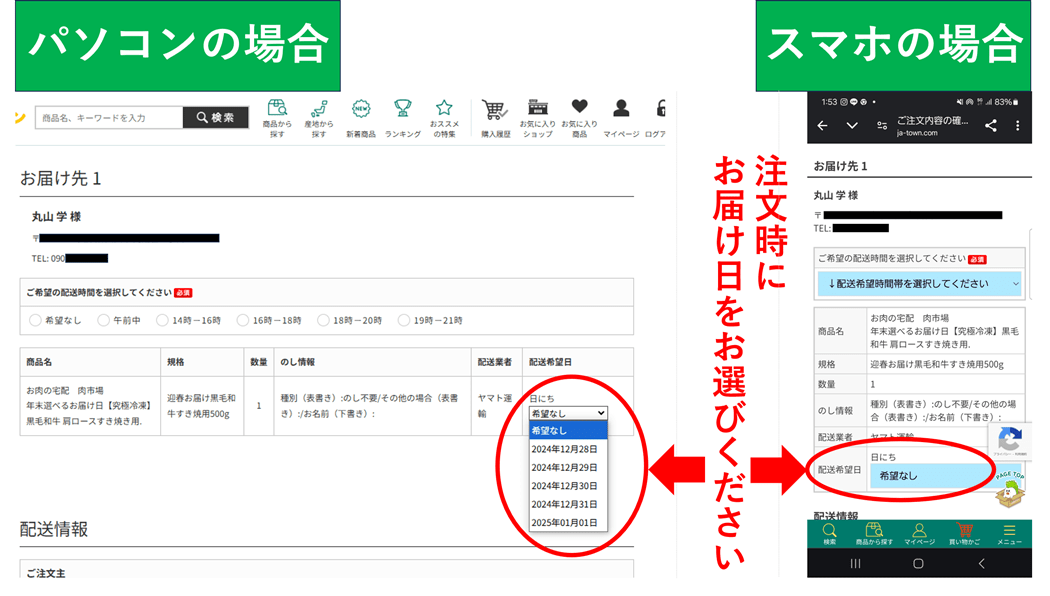Select the 希望なし delivery time radio button
The width and height of the screenshot is (1050, 596).
[36, 320]
